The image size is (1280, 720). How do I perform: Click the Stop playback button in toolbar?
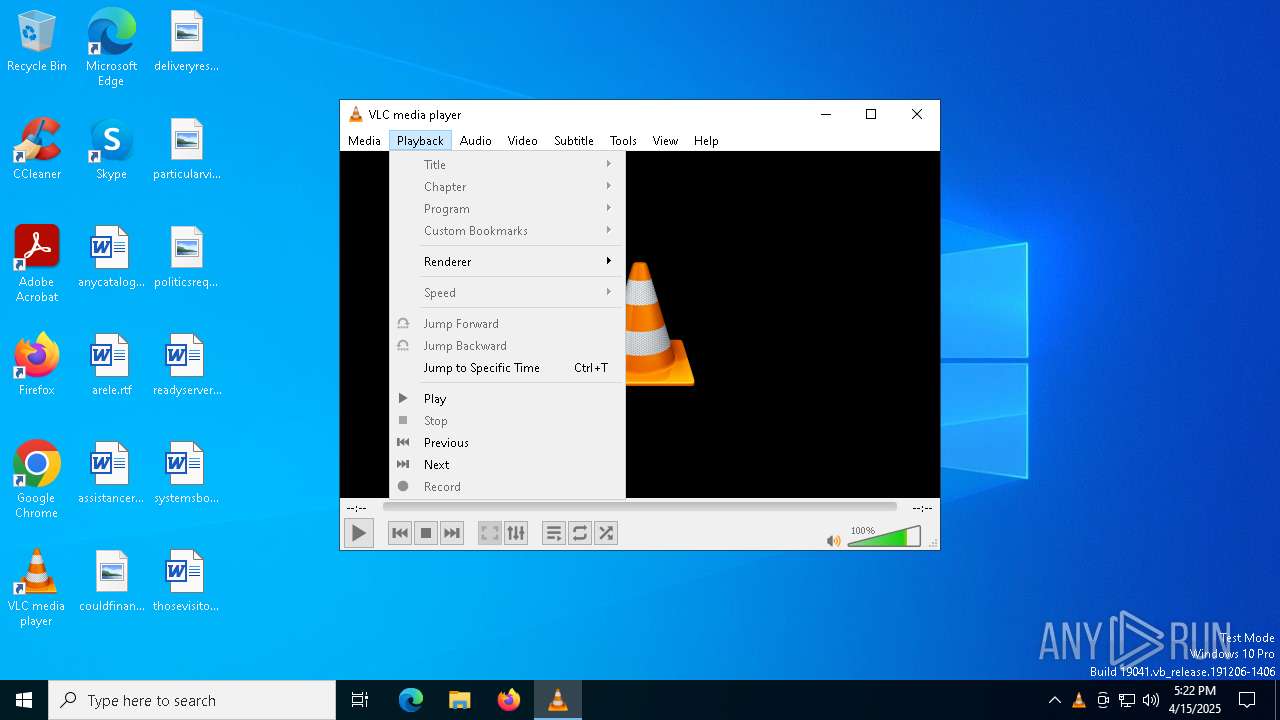point(426,533)
